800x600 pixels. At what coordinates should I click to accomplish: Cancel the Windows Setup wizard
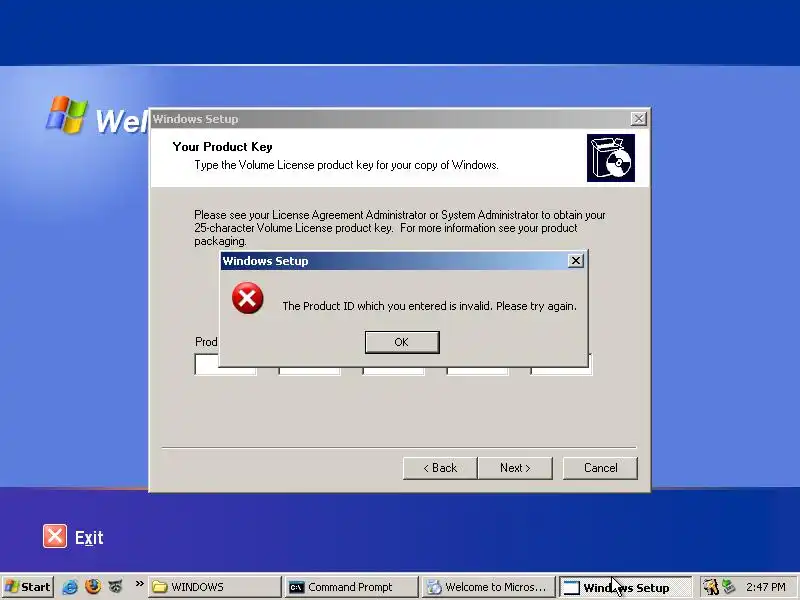600,468
